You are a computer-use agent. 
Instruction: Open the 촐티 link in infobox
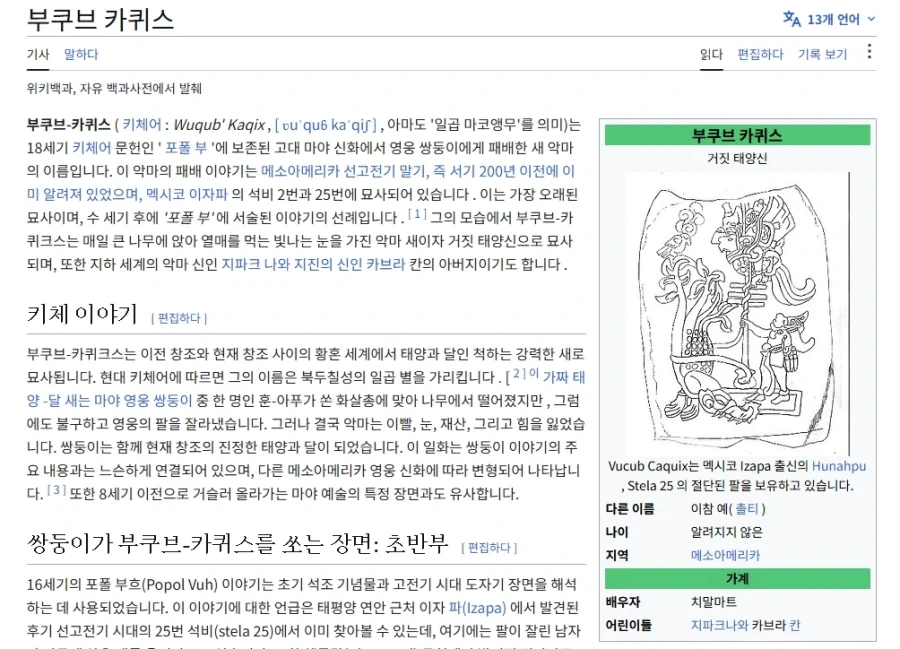[x=747, y=508]
